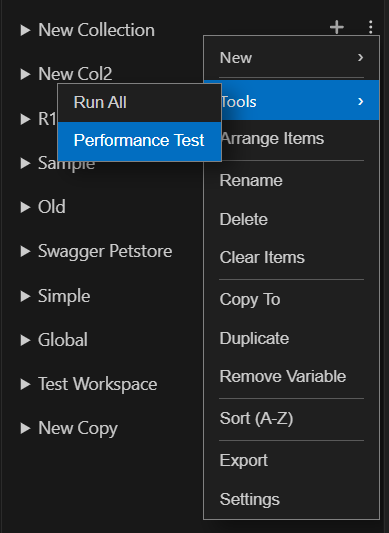This screenshot has height=533, width=389.
Task: Choose Run All from the submenu
Action: (139, 103)
